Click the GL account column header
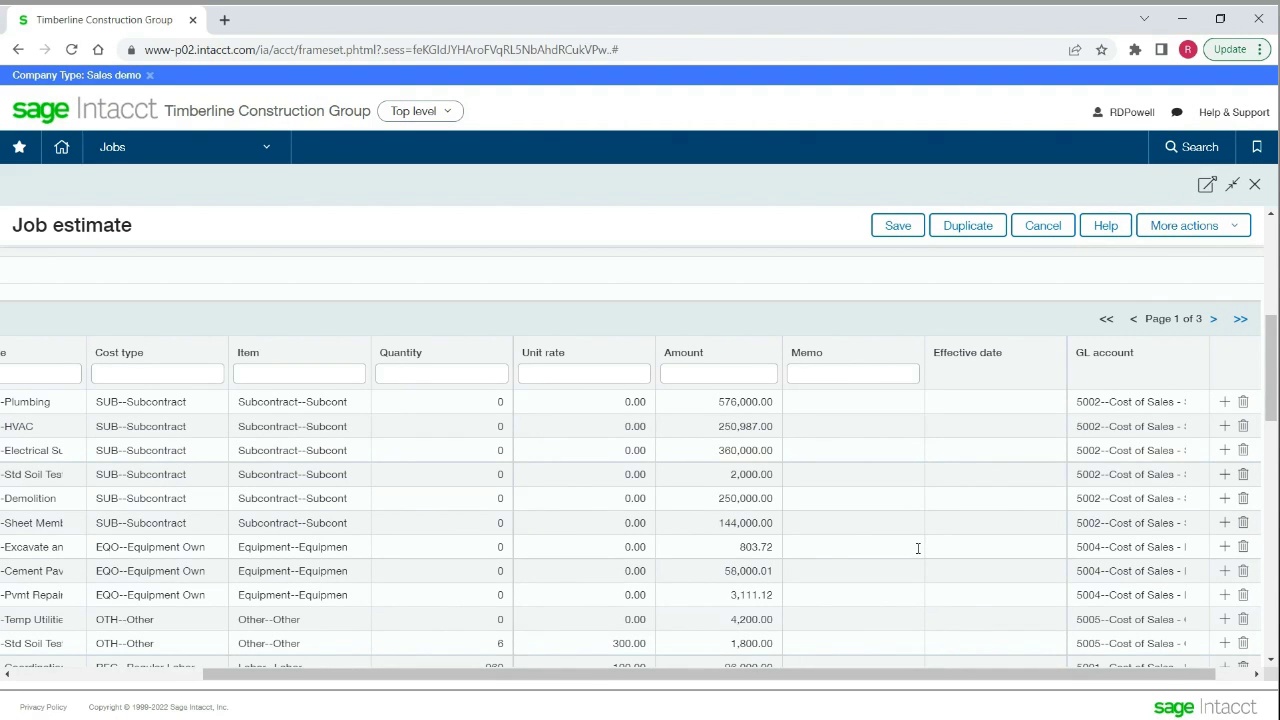Image resolution: width=1280 pixels, height=720 pixels. point(1104,352)
